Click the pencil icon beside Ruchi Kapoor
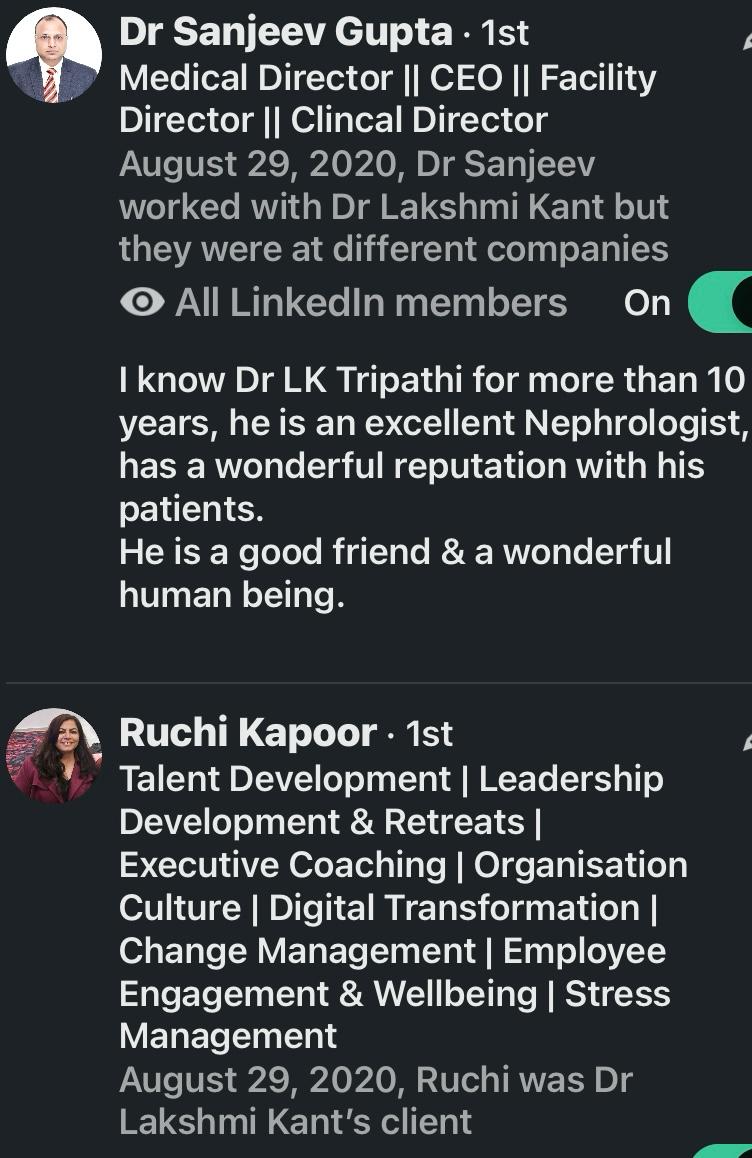752x1158 pixels. pos(746,741)
